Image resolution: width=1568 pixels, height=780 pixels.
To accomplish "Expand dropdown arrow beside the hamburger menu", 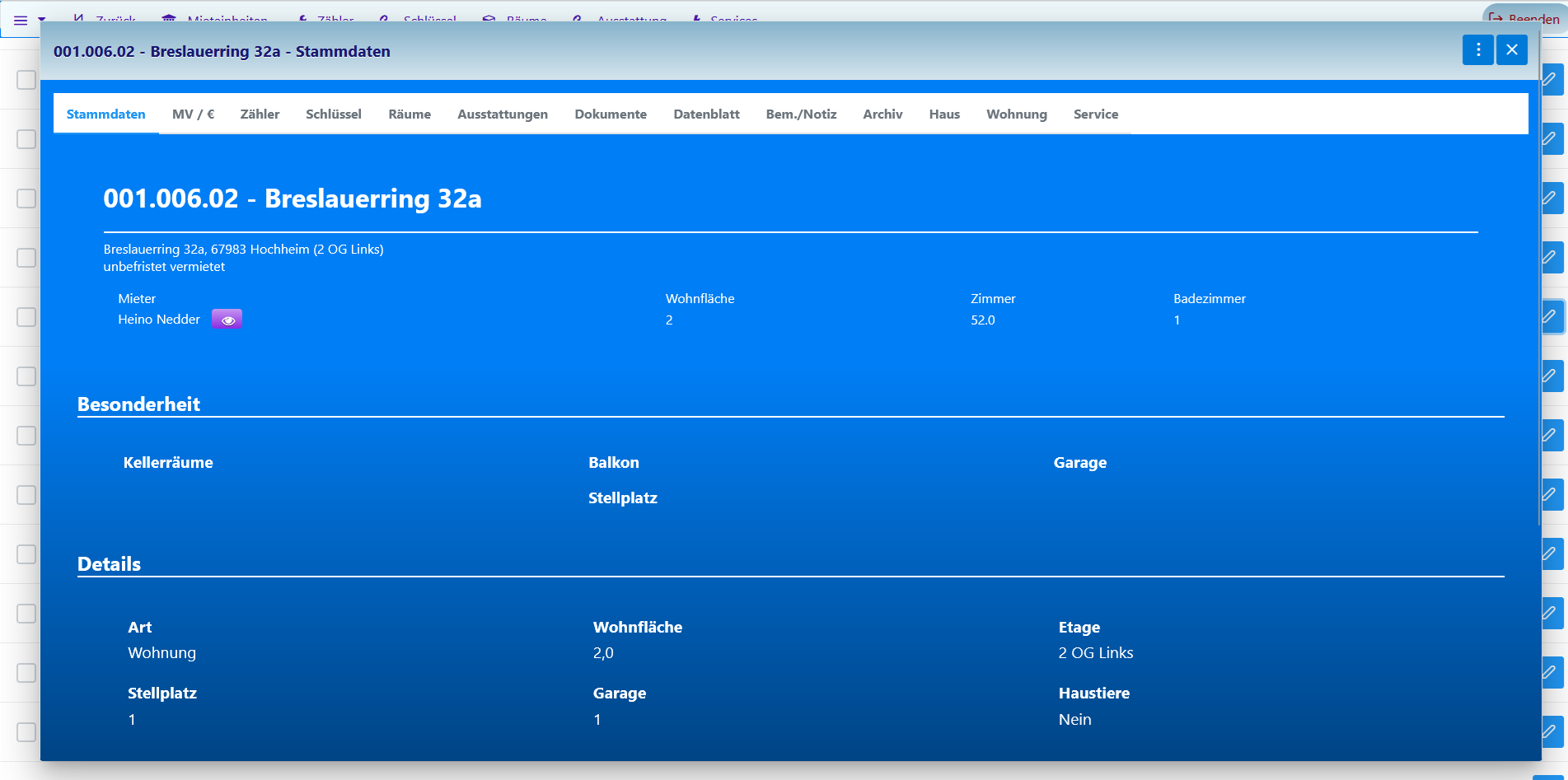I will (41, 20).
